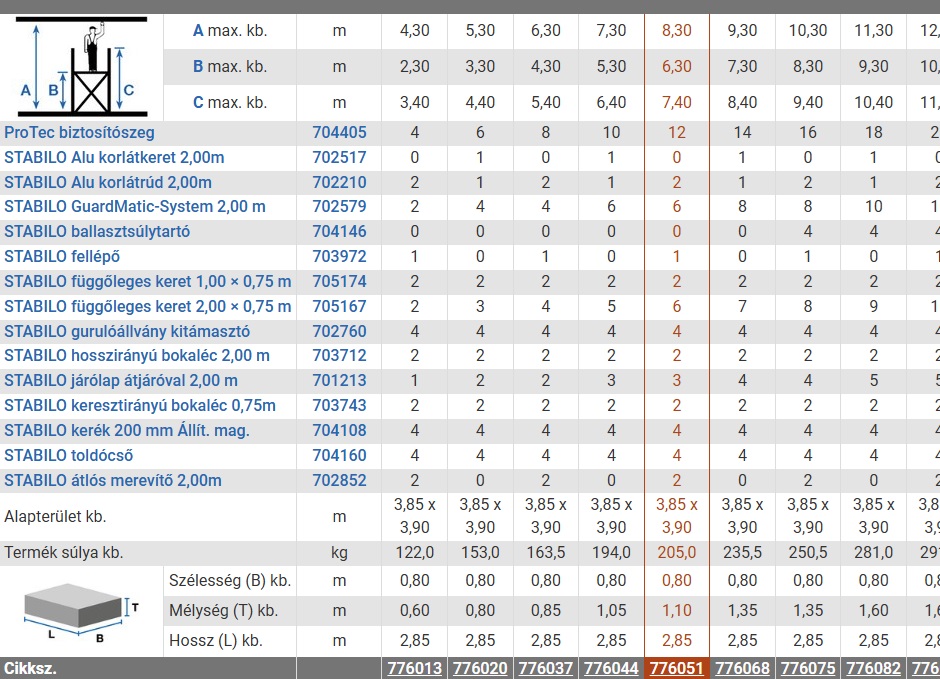Click part number 702210
The image size is (940, 679).
click(339, 182)
